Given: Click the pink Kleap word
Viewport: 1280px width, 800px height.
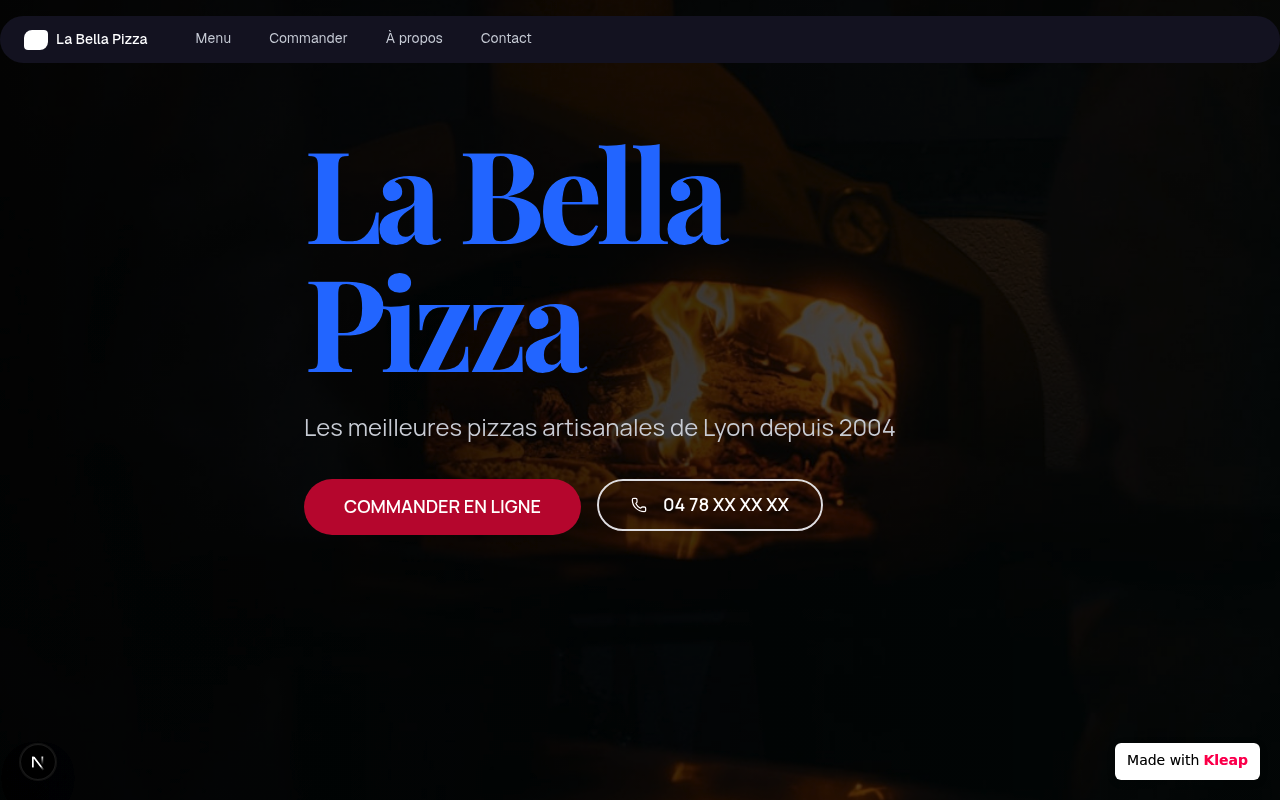Looking at the screenshot, I should [x=1226, y=760].
